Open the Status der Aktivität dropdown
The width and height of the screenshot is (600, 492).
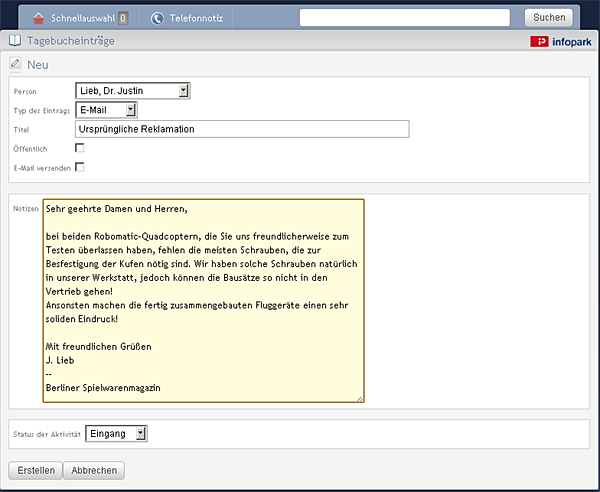coord(116,433)
